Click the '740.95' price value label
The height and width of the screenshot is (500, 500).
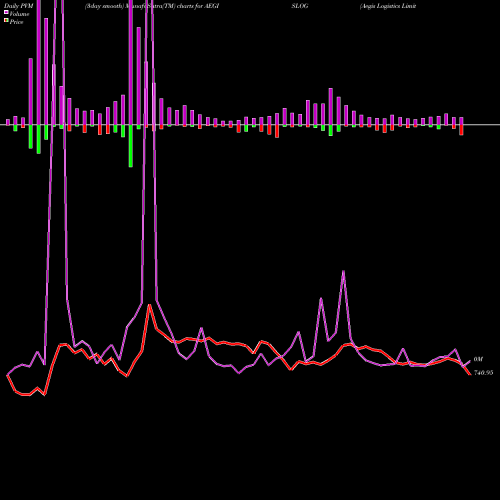pyautogui.click(x=483, y=373)
